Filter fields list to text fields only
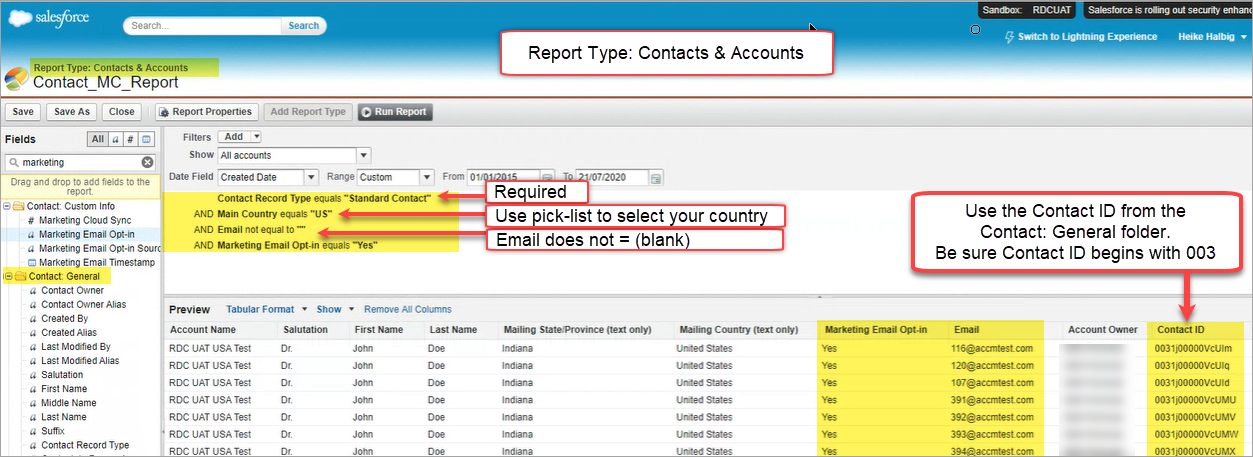The height and width of the screenshot is (457, 1253). [x=115, y=139]
